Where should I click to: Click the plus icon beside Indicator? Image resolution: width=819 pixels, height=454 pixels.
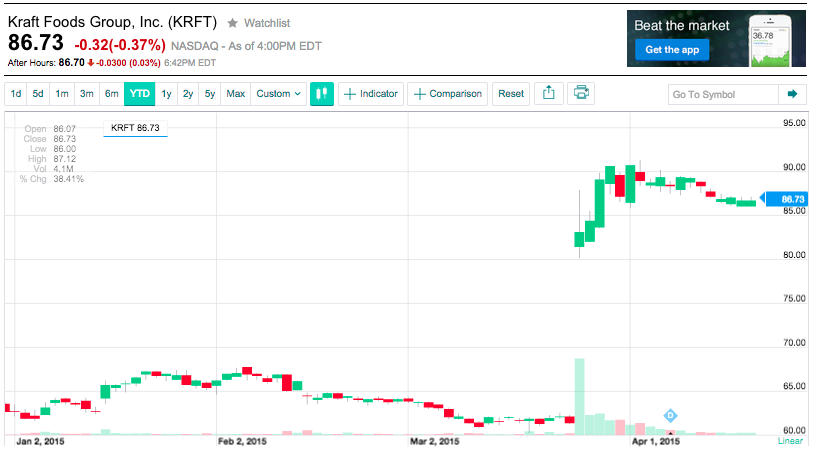pos(350,94)
